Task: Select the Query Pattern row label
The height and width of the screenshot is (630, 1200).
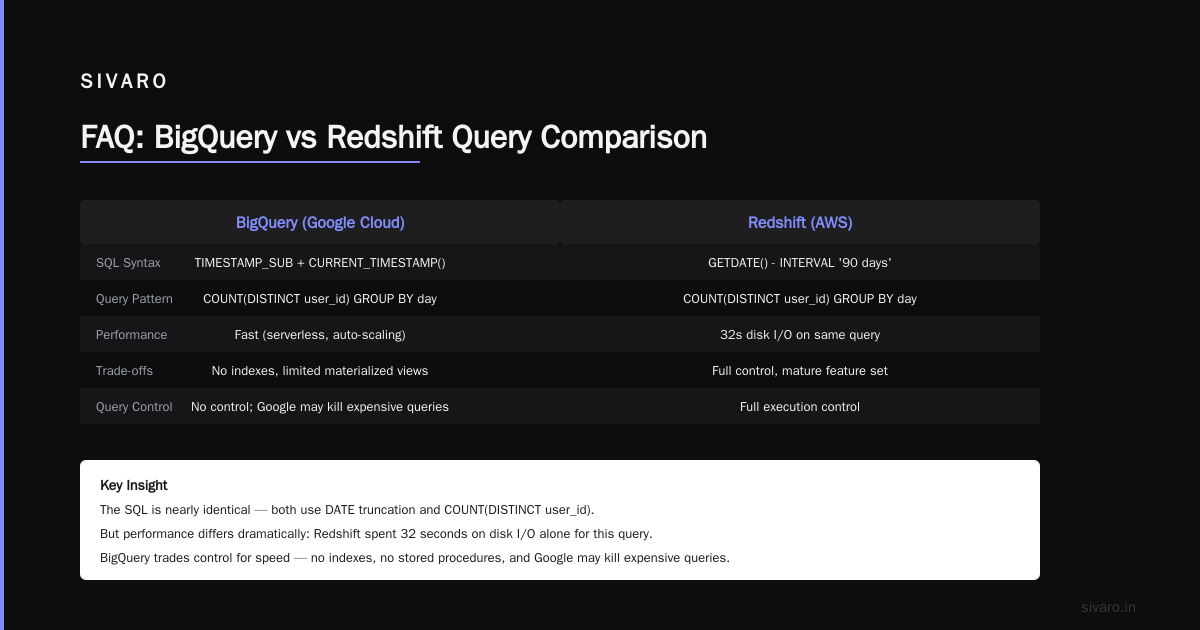Action: click(x=134, y=298)
